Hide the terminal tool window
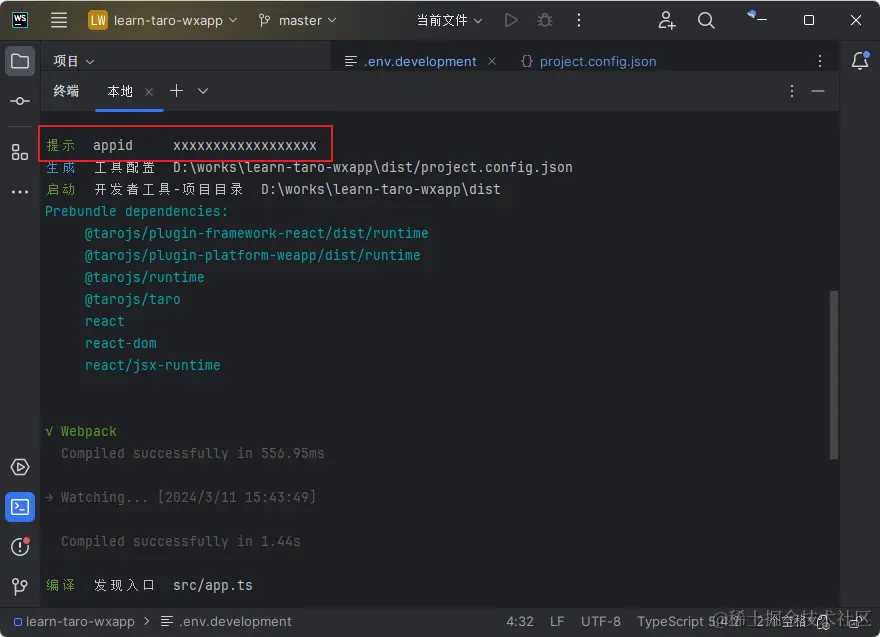Viewport: 880px width, 637px height. click(818, 91)
